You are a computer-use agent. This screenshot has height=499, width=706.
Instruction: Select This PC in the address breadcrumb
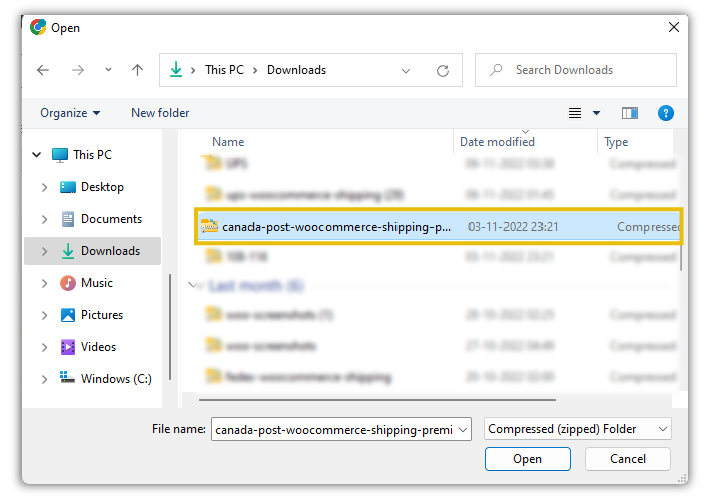(224, 70)
